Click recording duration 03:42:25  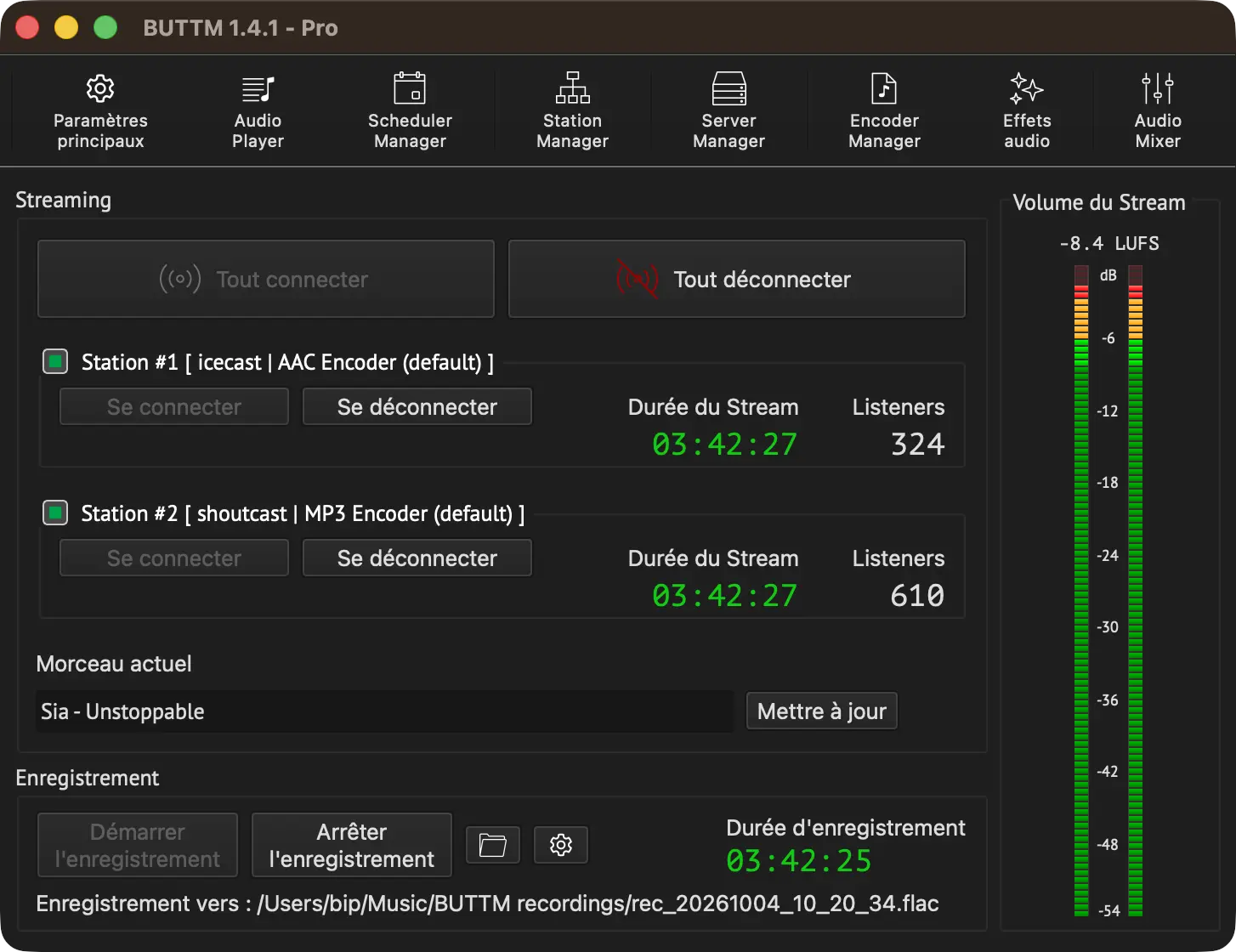coord(799,861)
